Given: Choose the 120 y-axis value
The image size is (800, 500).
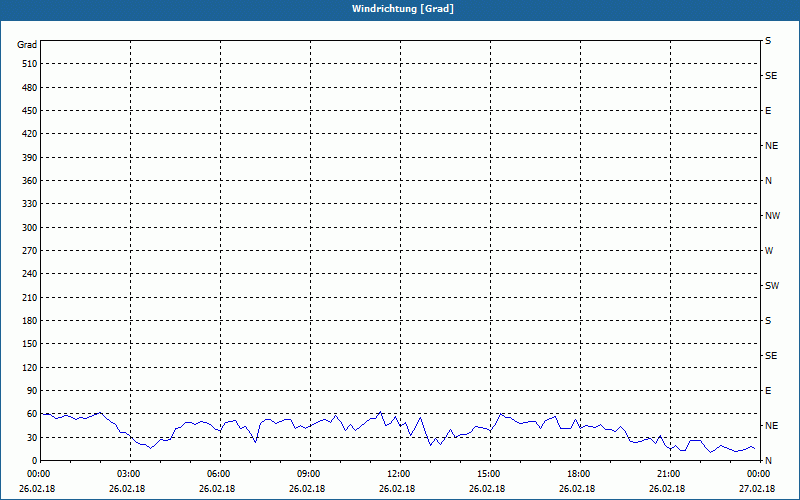Looking at the screenshot, I should pyautogui.click(x=30, y=367).
